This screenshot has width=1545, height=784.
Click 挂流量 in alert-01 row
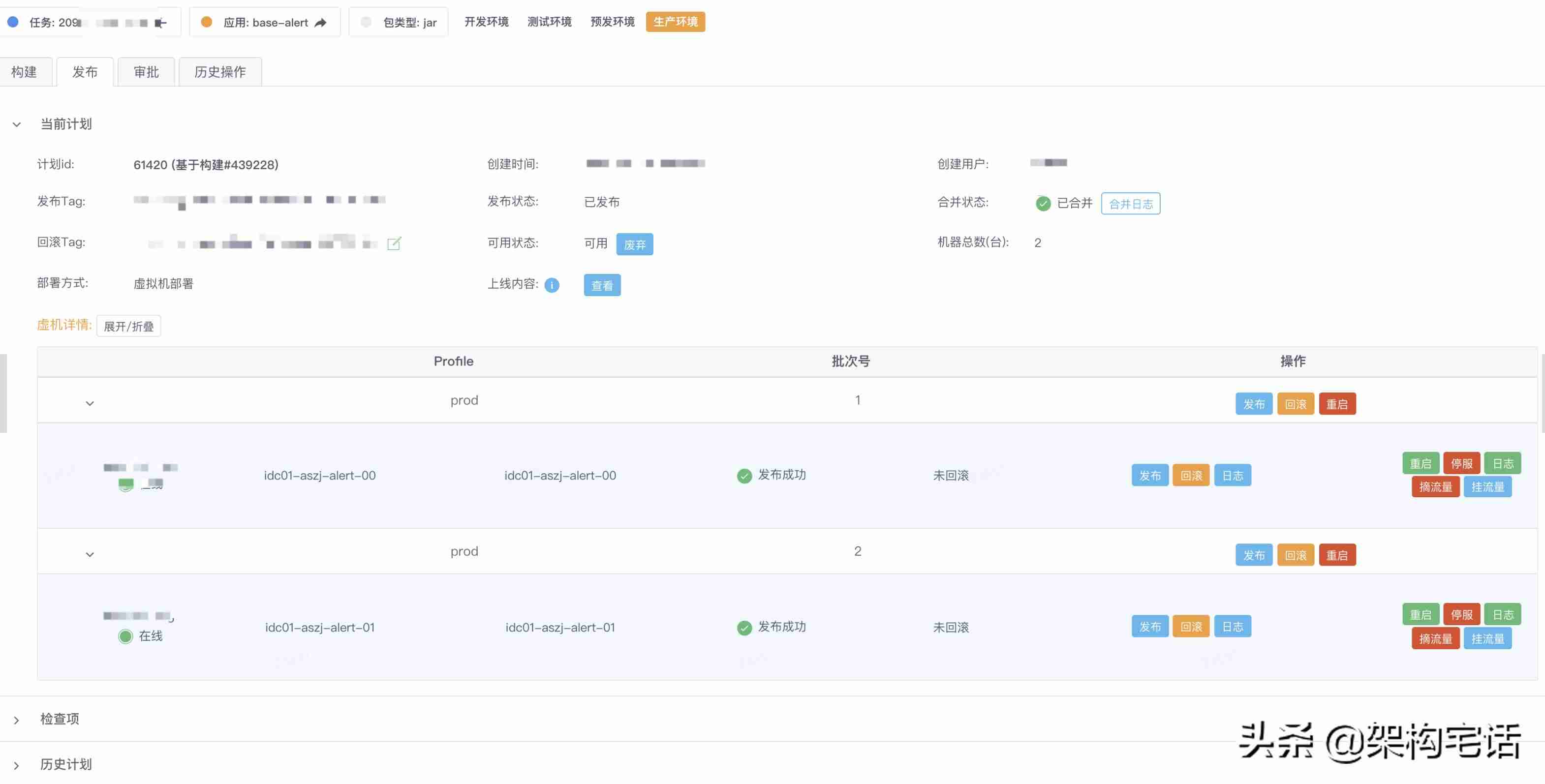[x=1487, y=638]
